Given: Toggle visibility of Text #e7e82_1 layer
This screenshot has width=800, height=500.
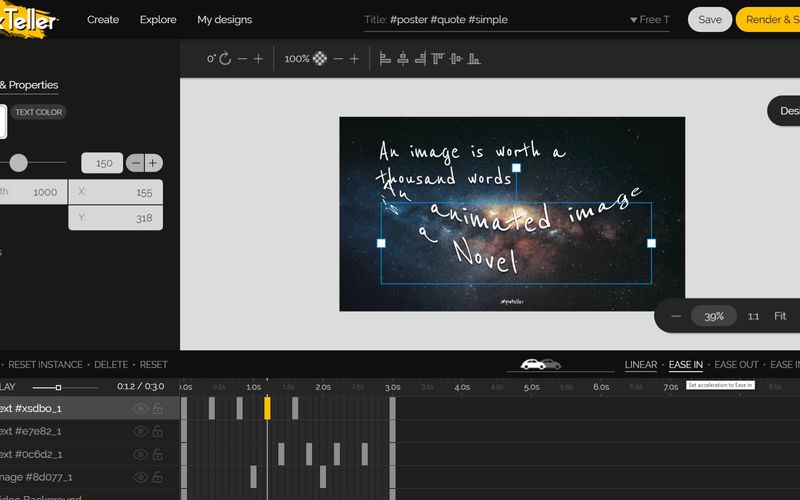Looking at the screenshot, I should point(140,431).
